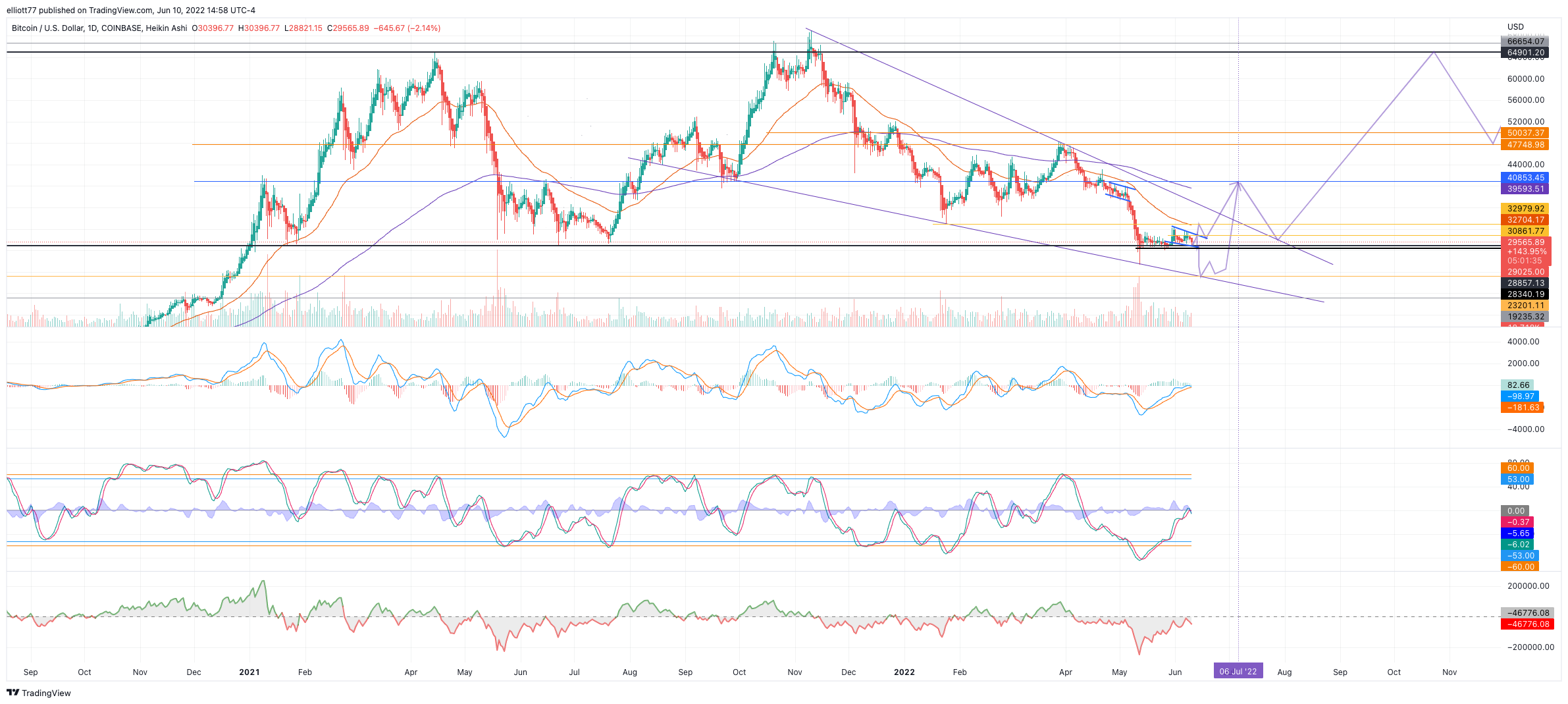Click the 60000.00 price scale value
The image size is (1568, 704).
[1526, 79]
